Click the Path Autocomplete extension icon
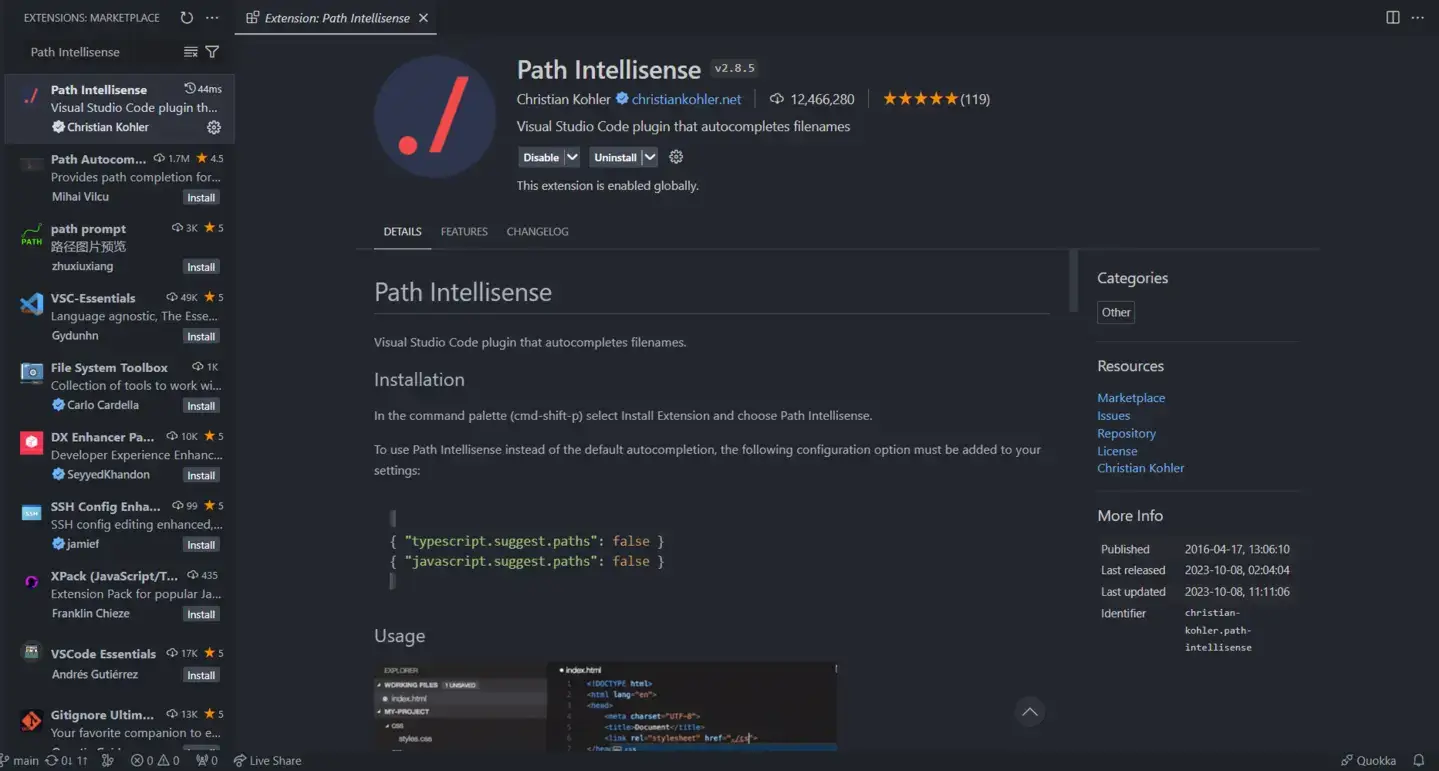This screenshot has width=1439, height=771. (x=32, y=163)
